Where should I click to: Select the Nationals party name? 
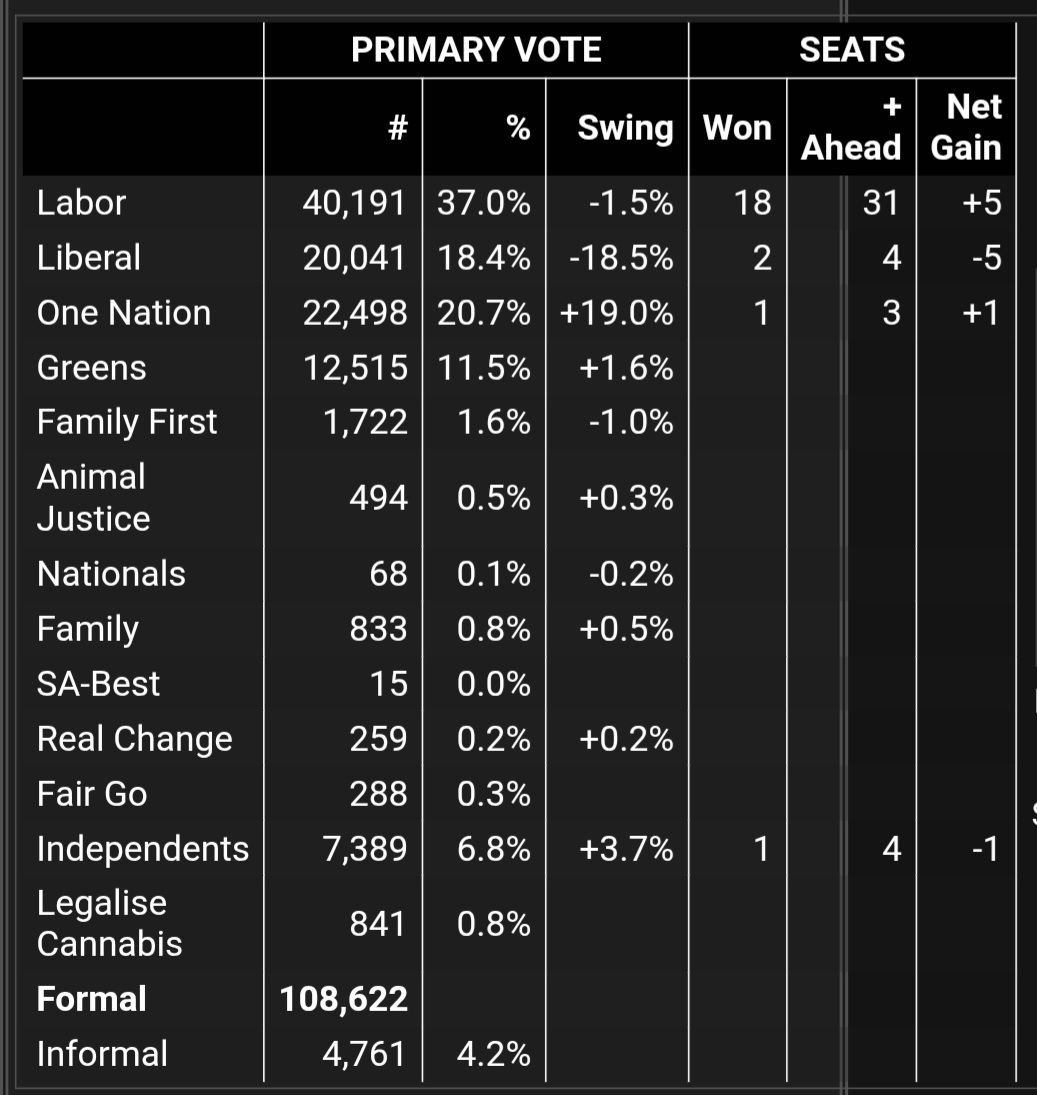pyautogui.click(x=111, y=574)
